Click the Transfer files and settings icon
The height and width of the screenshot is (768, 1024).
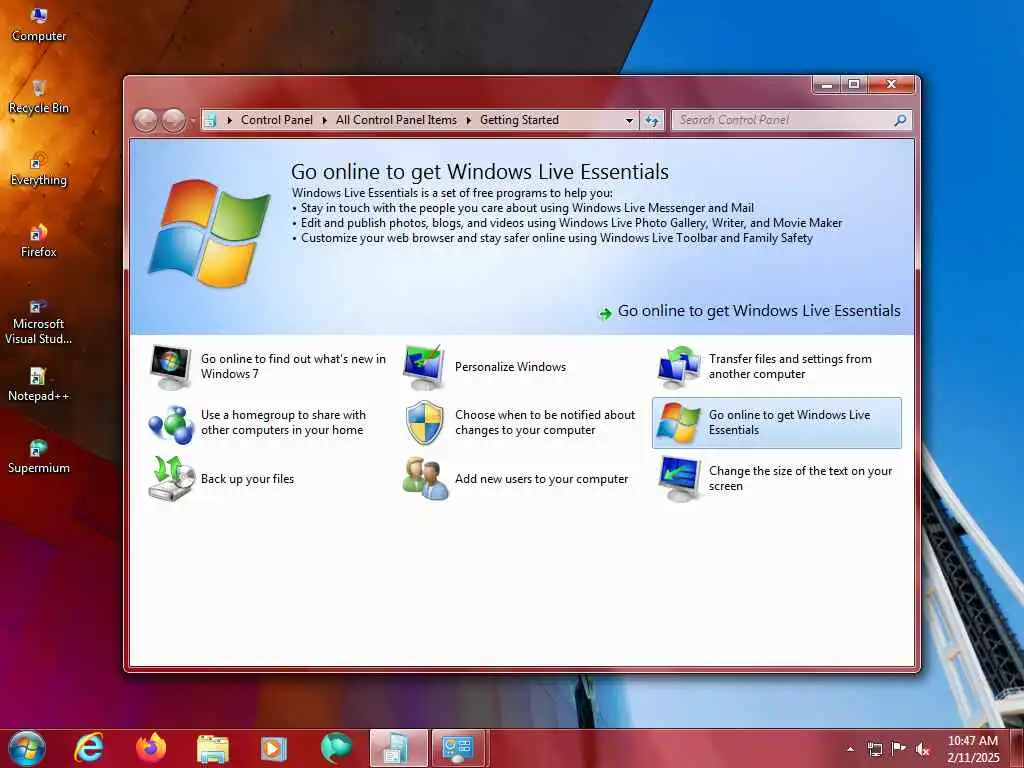pos(678,367)
